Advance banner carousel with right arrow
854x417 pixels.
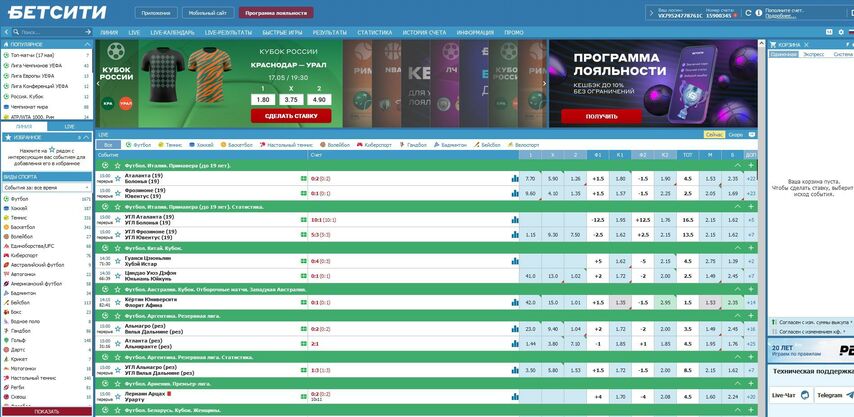[544, 83]
